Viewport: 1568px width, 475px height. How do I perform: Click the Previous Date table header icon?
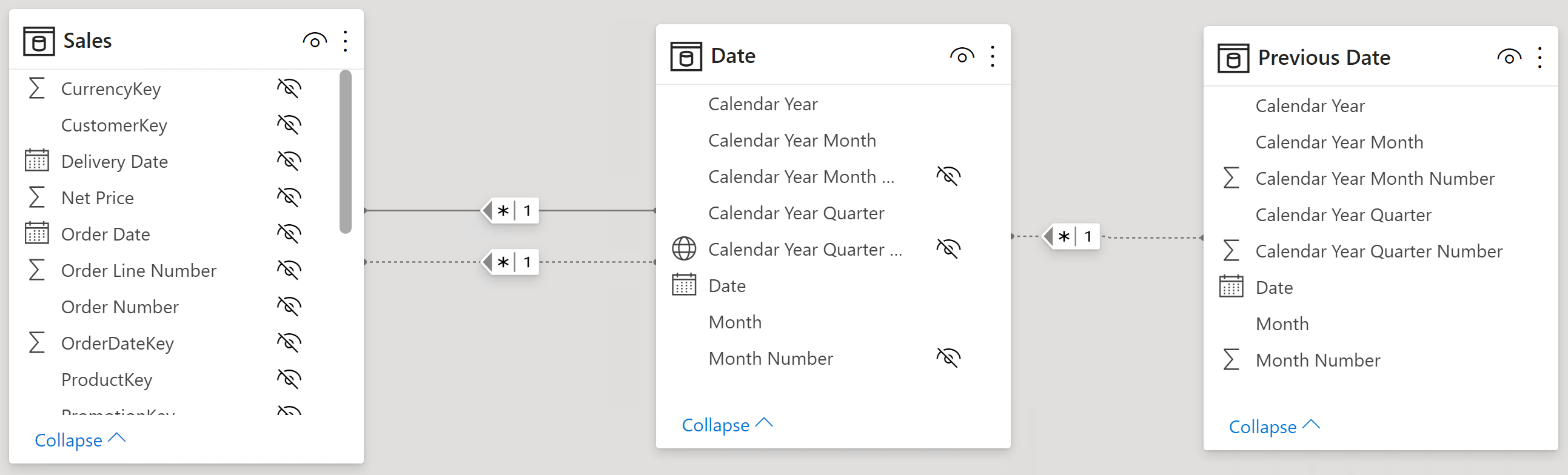coord(1233,58)
